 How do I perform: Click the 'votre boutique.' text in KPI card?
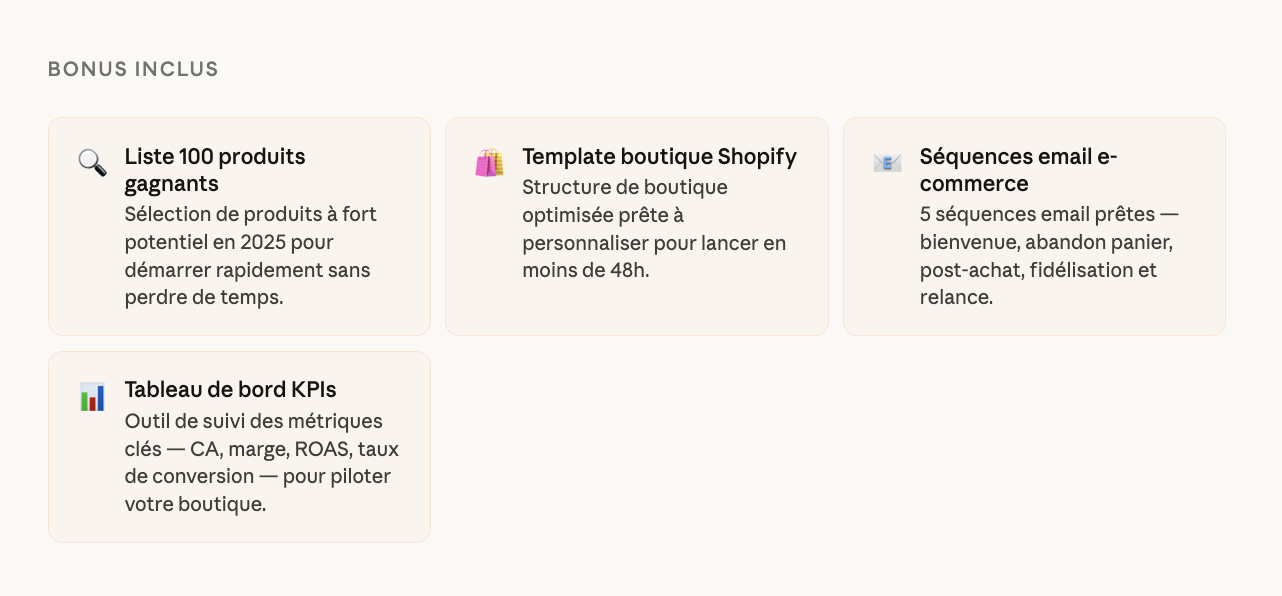pyautogui.click(x=195, y=504)
